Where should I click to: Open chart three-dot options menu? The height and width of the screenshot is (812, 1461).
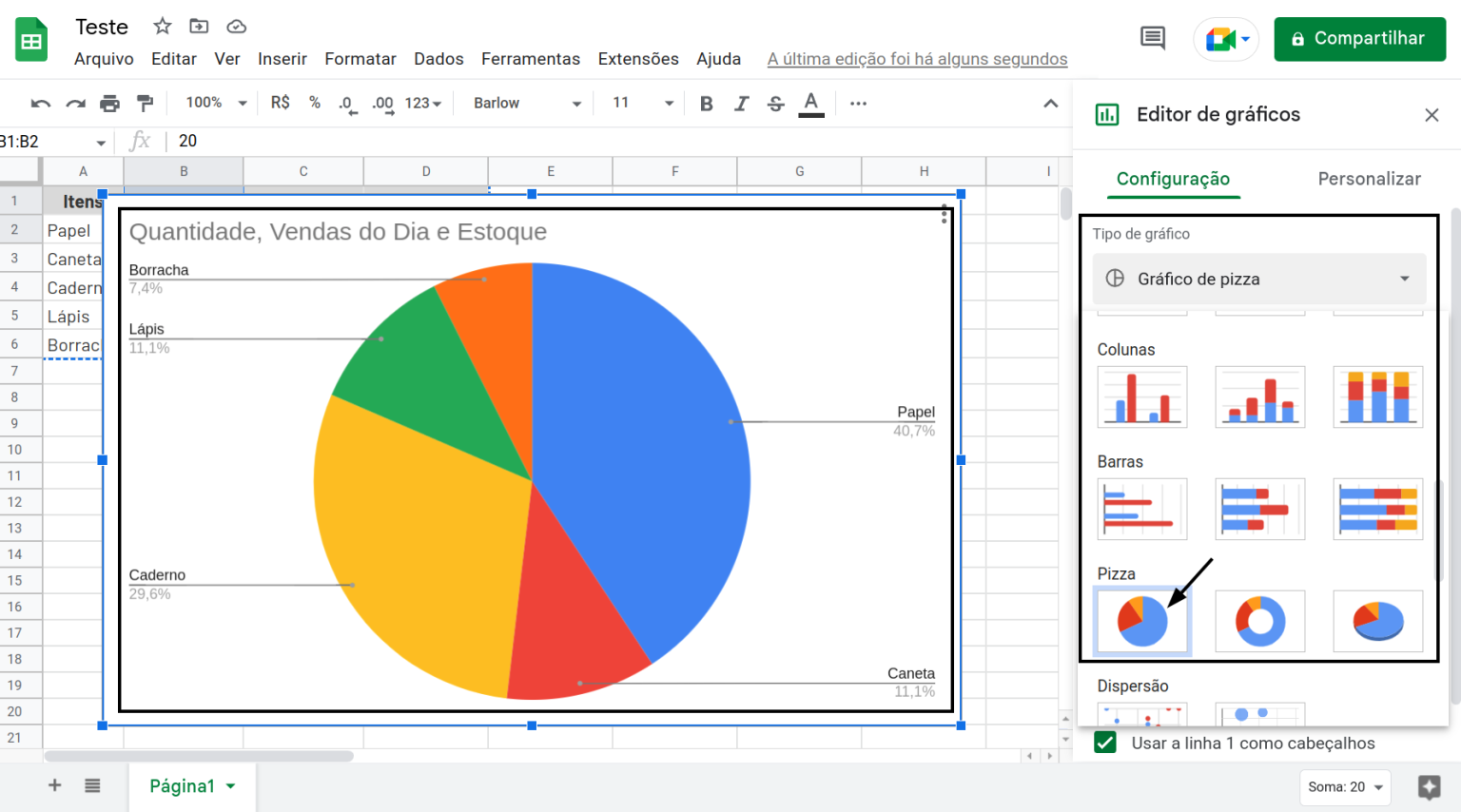tap(944, 215)
